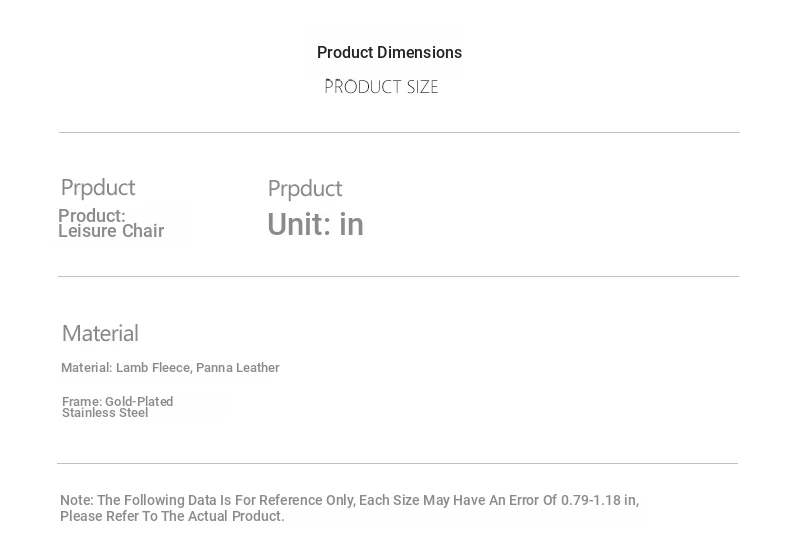This screenshot has width=790, height=547.
Task: Click the divider line above the Note
Action: pyautogui.click(x=397, y=463)
